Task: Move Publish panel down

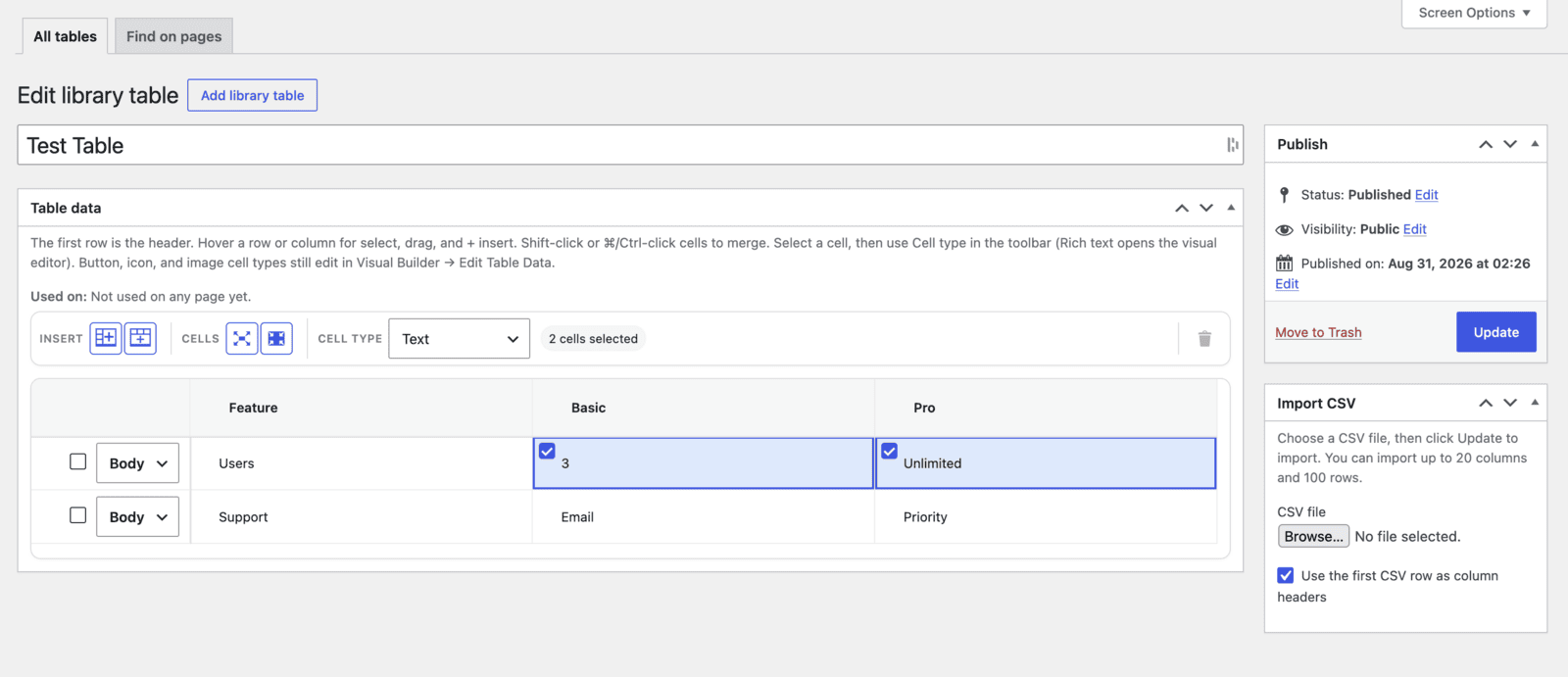Action: pyautogui.click(x=1510, y=144)
